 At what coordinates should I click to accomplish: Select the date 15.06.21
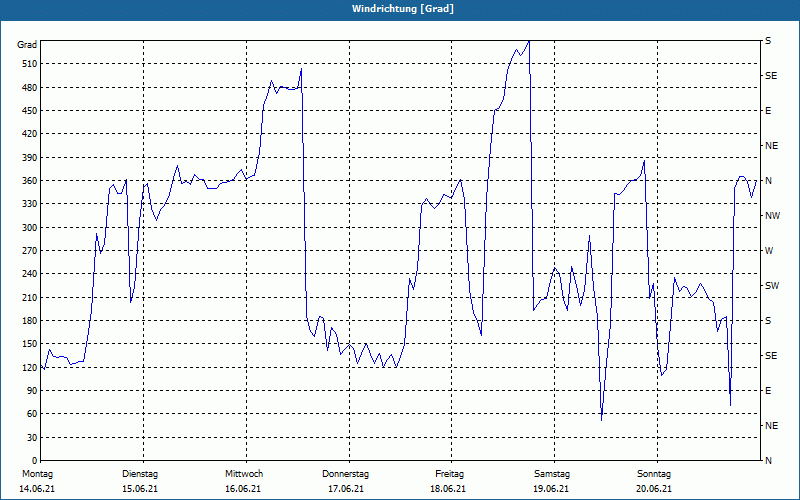pos(140,489)
